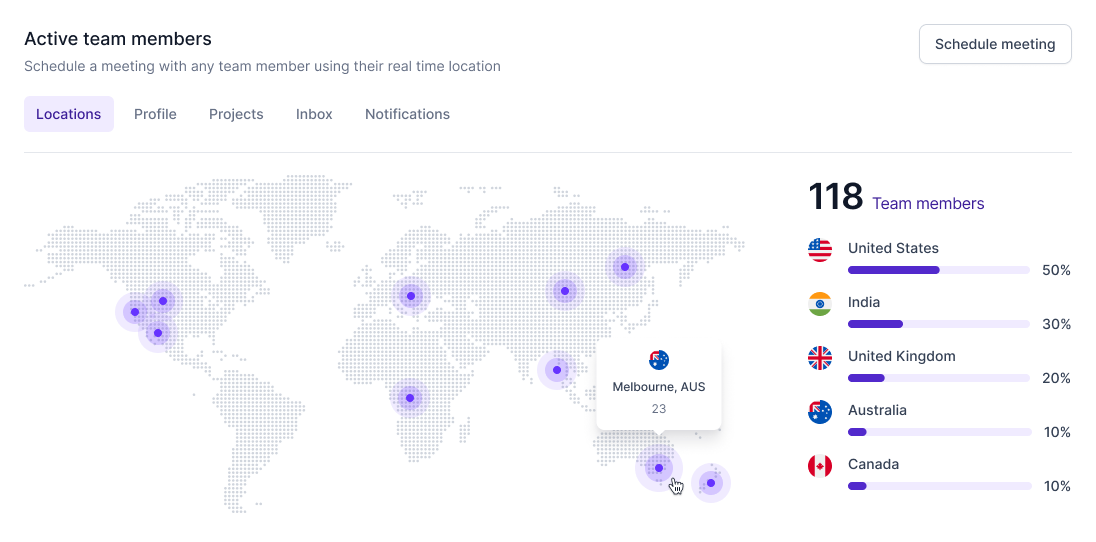Click the Melbourne, AUS tooltip card
This screenshot has width=1096, height=542.
click(x=658, y=386)
